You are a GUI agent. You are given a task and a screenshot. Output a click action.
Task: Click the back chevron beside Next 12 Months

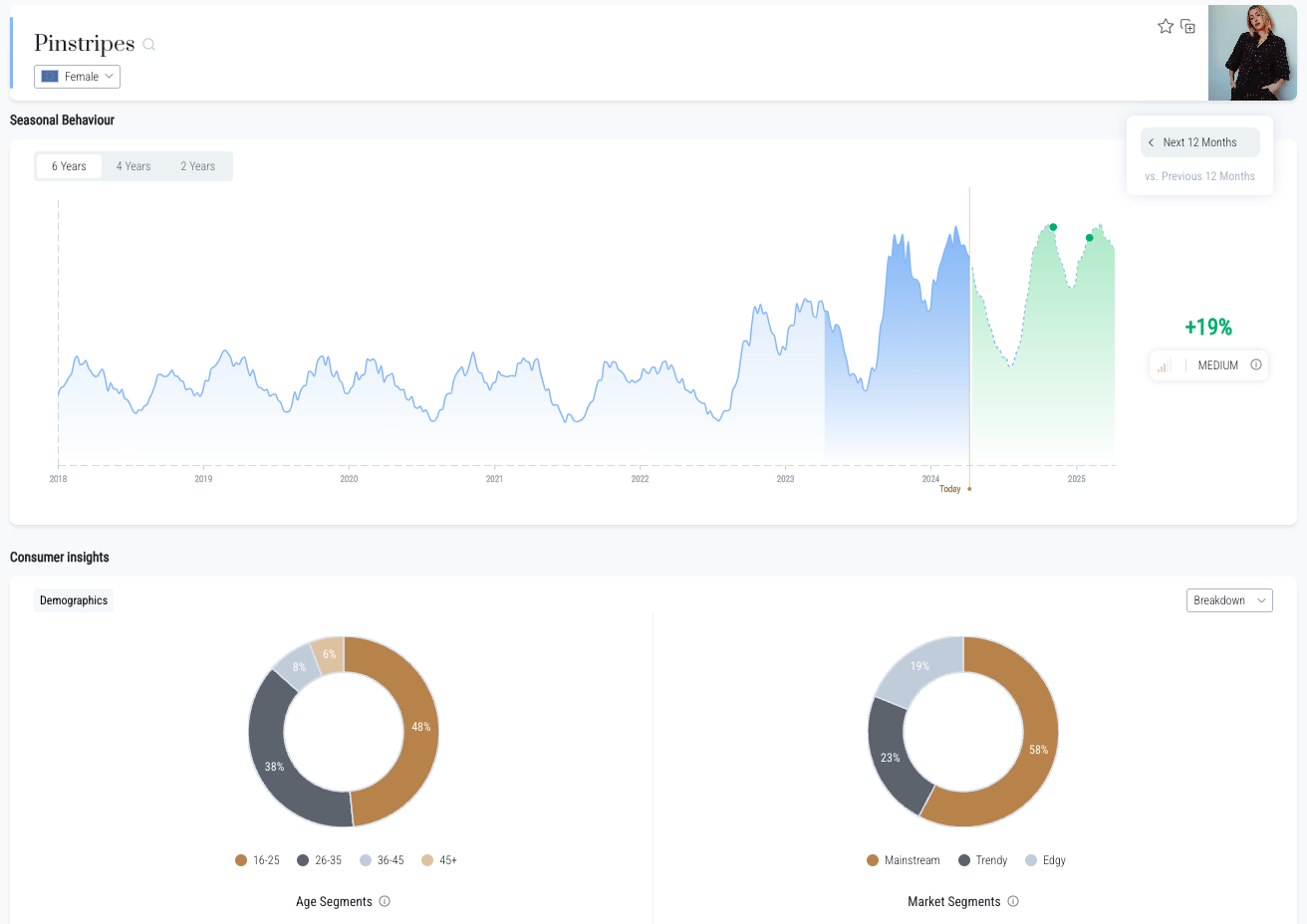coord(1152,142)
